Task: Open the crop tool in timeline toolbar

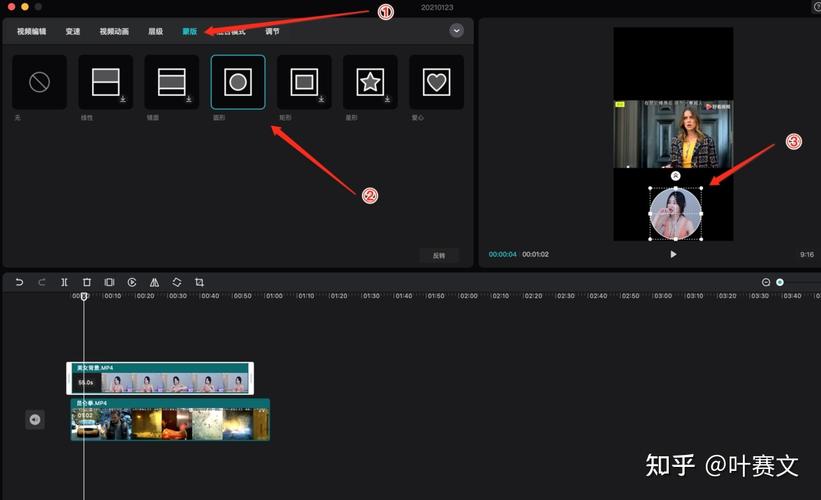Action: click(199, 282)
